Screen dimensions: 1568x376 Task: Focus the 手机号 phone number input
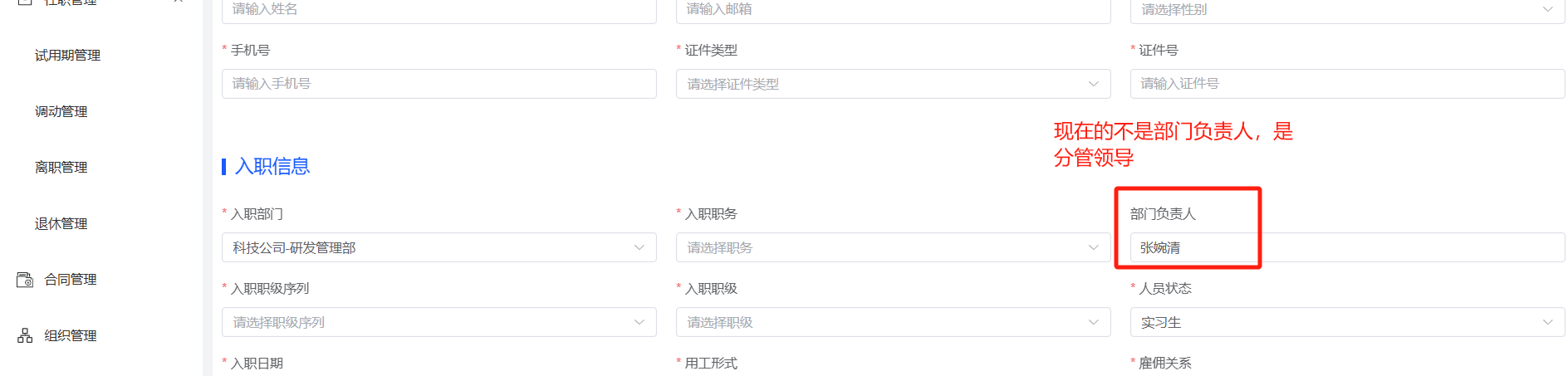439,84
